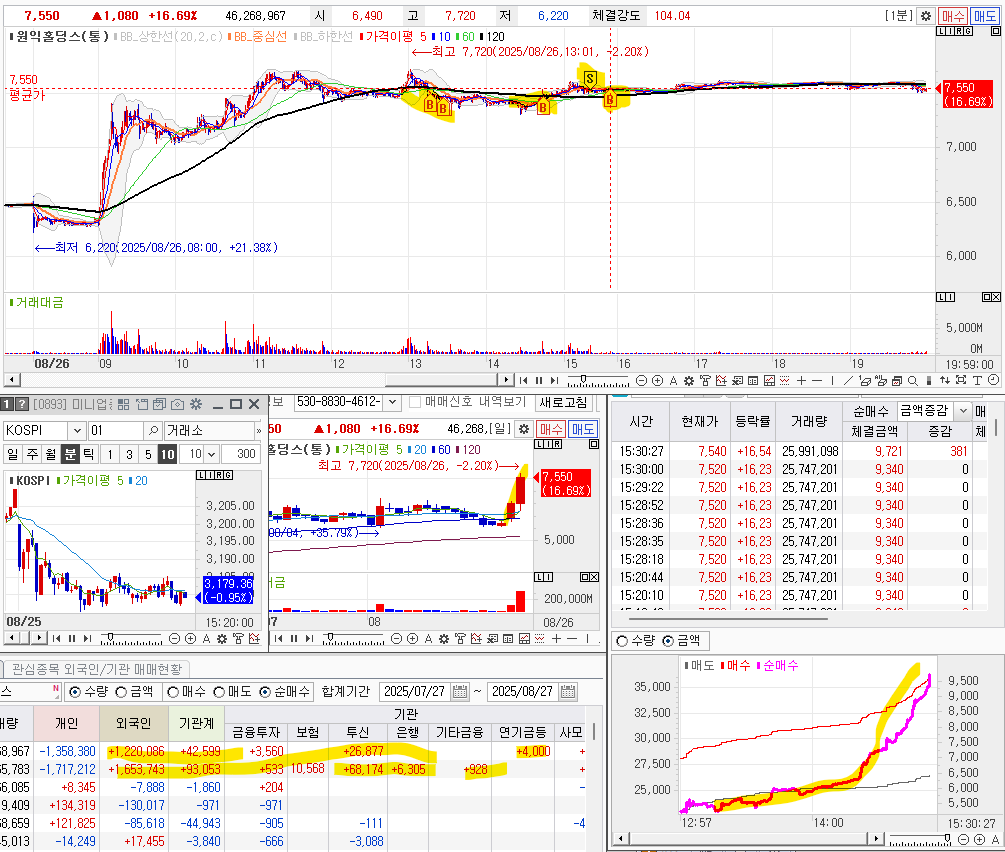
Task: Expand the double-arrow next to 거래소 field
Action: [x=258, y=430]
